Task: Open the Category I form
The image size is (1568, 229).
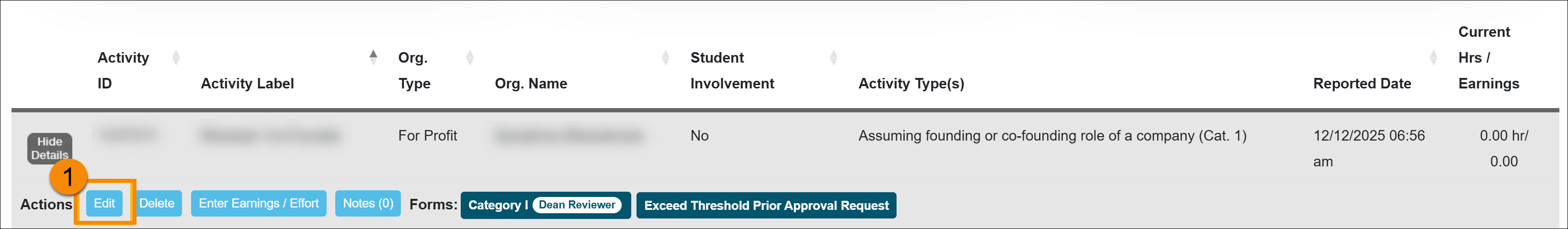Action: point(494,205)
